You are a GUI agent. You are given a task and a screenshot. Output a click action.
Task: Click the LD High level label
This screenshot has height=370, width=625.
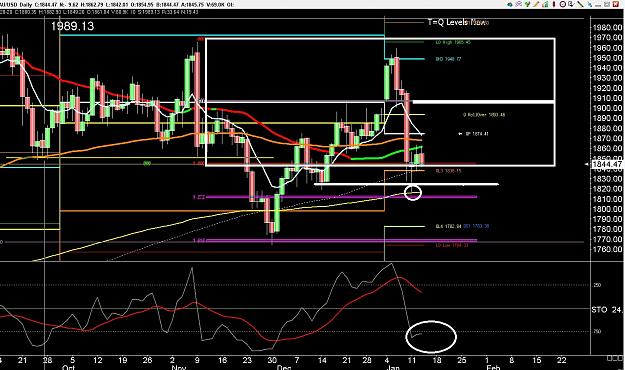453,42
